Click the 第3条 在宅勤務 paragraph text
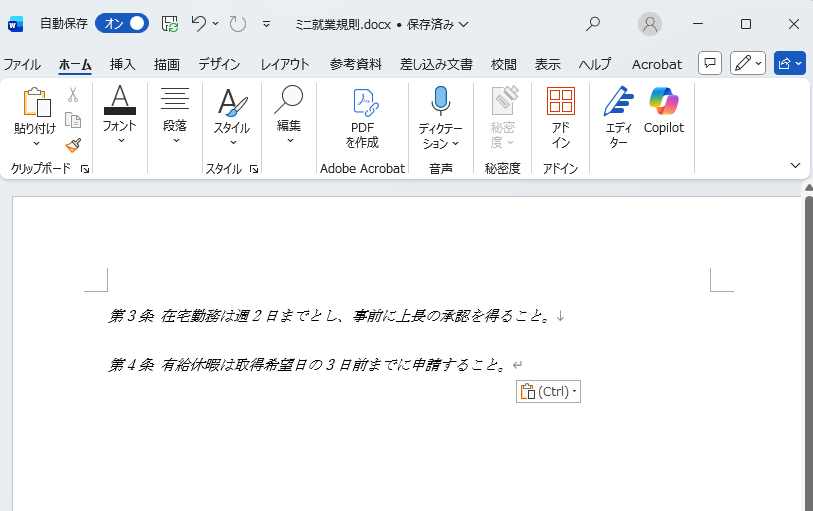The image size is (813, 511). 330,316
